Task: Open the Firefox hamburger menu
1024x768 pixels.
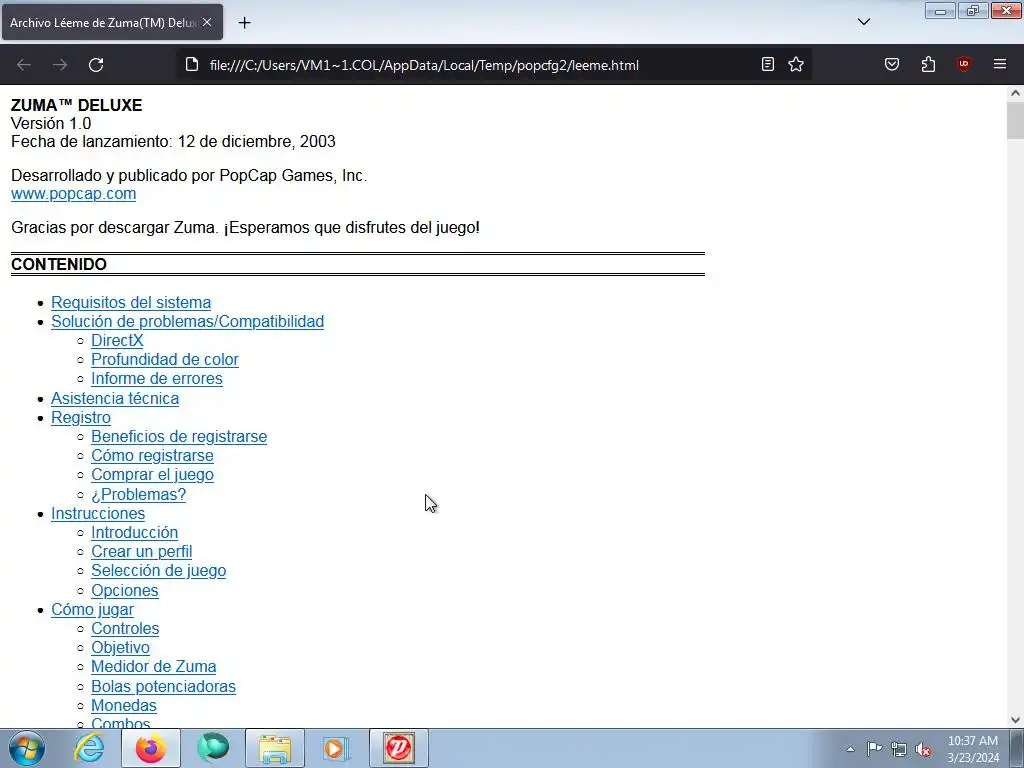Action: point(1000,64)
